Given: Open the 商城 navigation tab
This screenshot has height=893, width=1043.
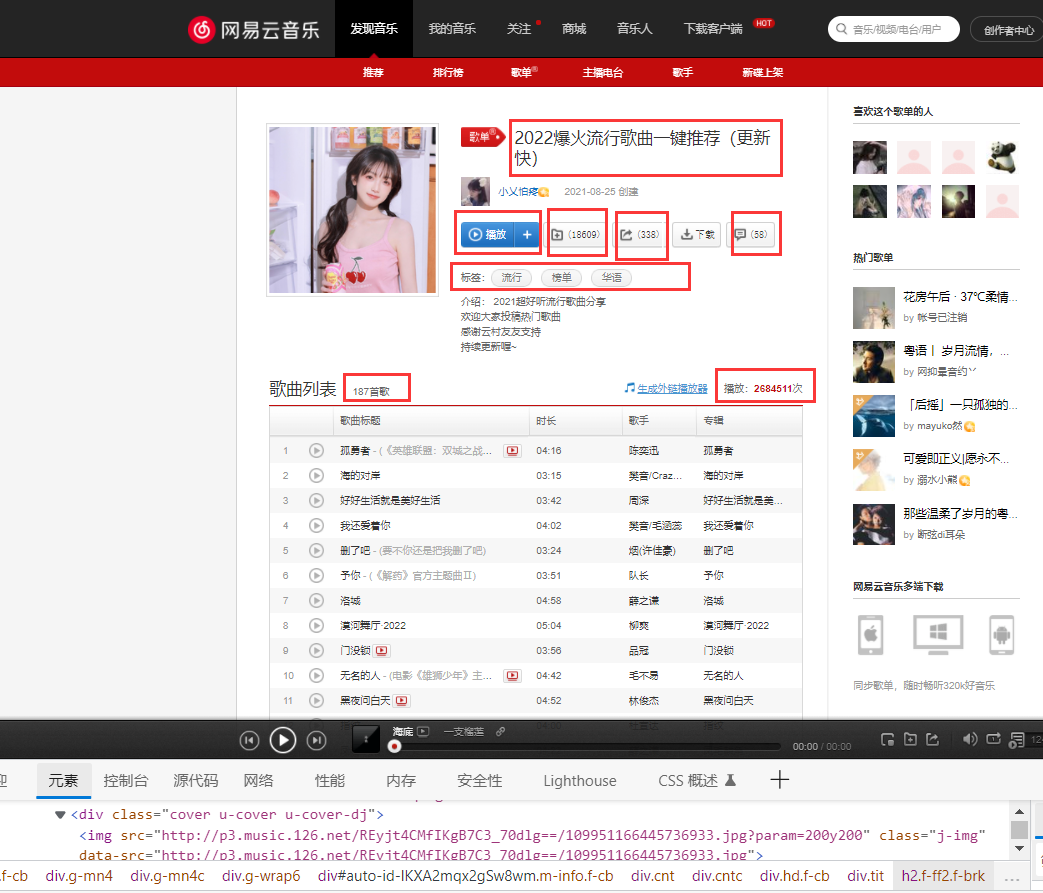Looking at the screenshot, I should point(574,29).
